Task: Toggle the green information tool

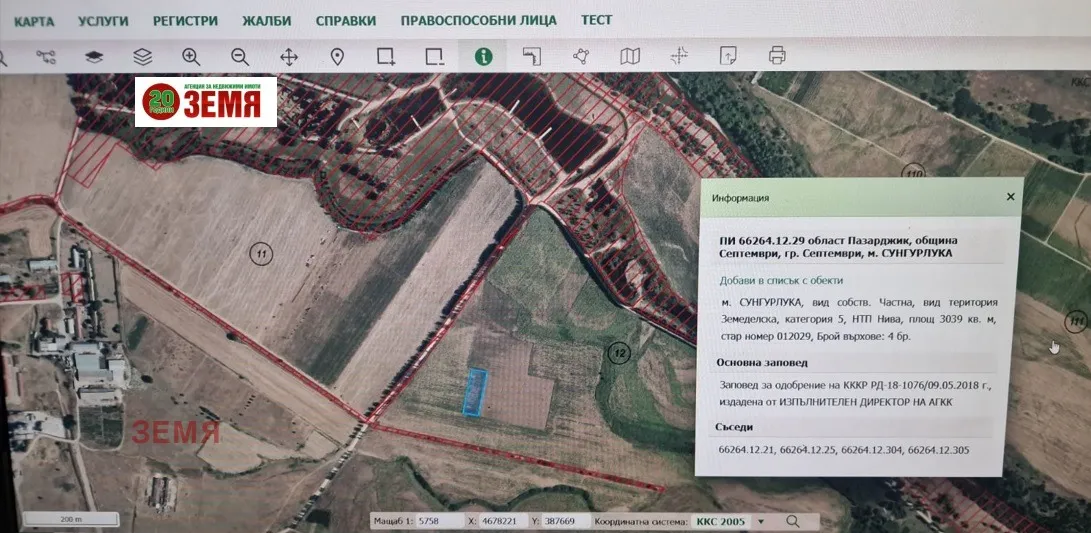Action: 483,57
